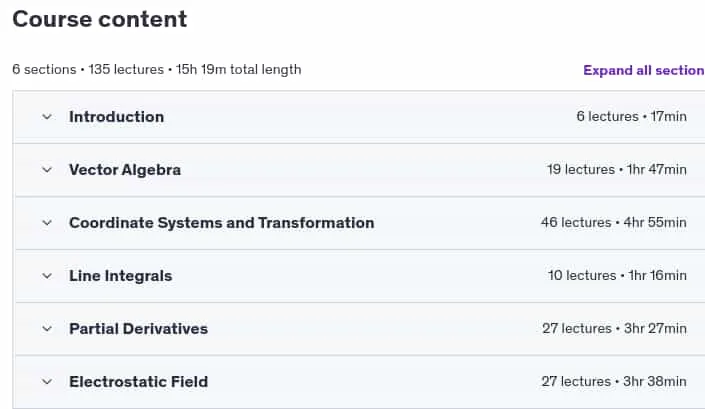Click the 46 lectures 4hr 55min label
705x409 pixels.
click(x=613, y=222)
